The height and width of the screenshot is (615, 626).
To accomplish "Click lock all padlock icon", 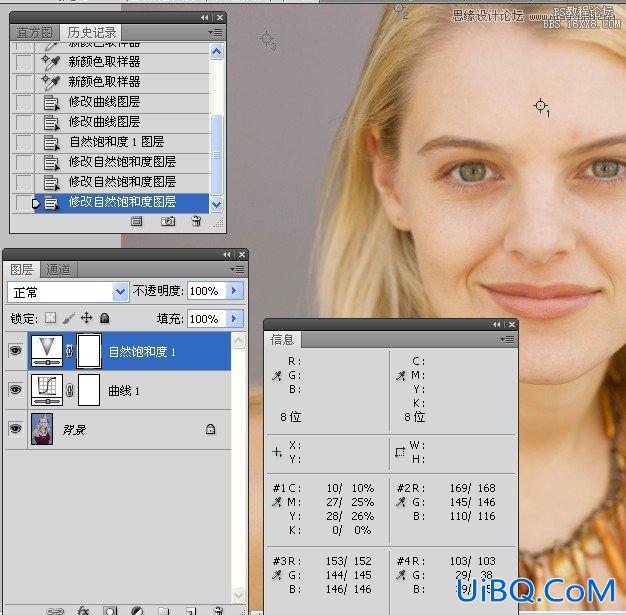I will pos(105,318).
